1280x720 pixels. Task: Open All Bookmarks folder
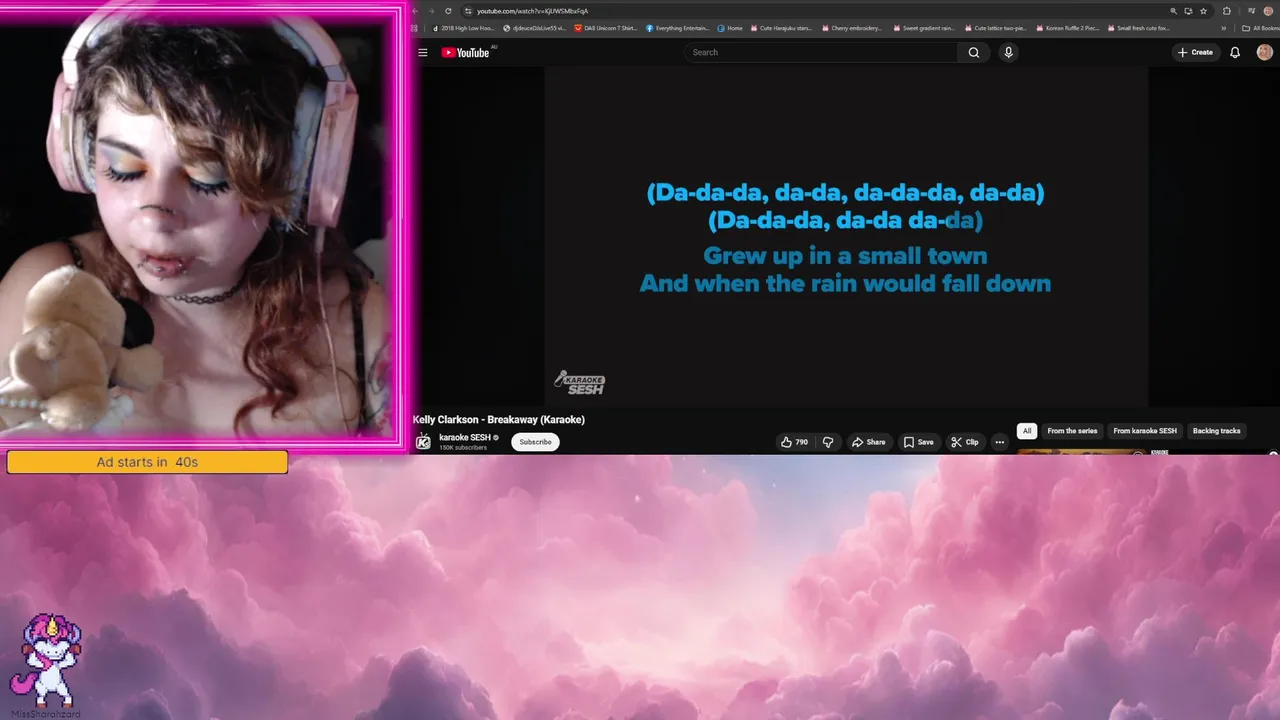click(x=1260, y=28)
